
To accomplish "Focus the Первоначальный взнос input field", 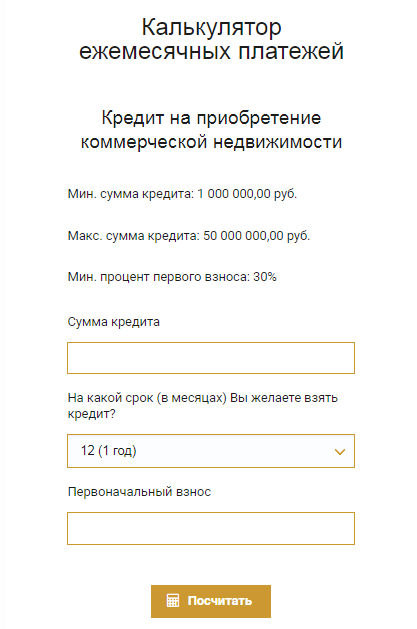I will click(x=211, y=528).
